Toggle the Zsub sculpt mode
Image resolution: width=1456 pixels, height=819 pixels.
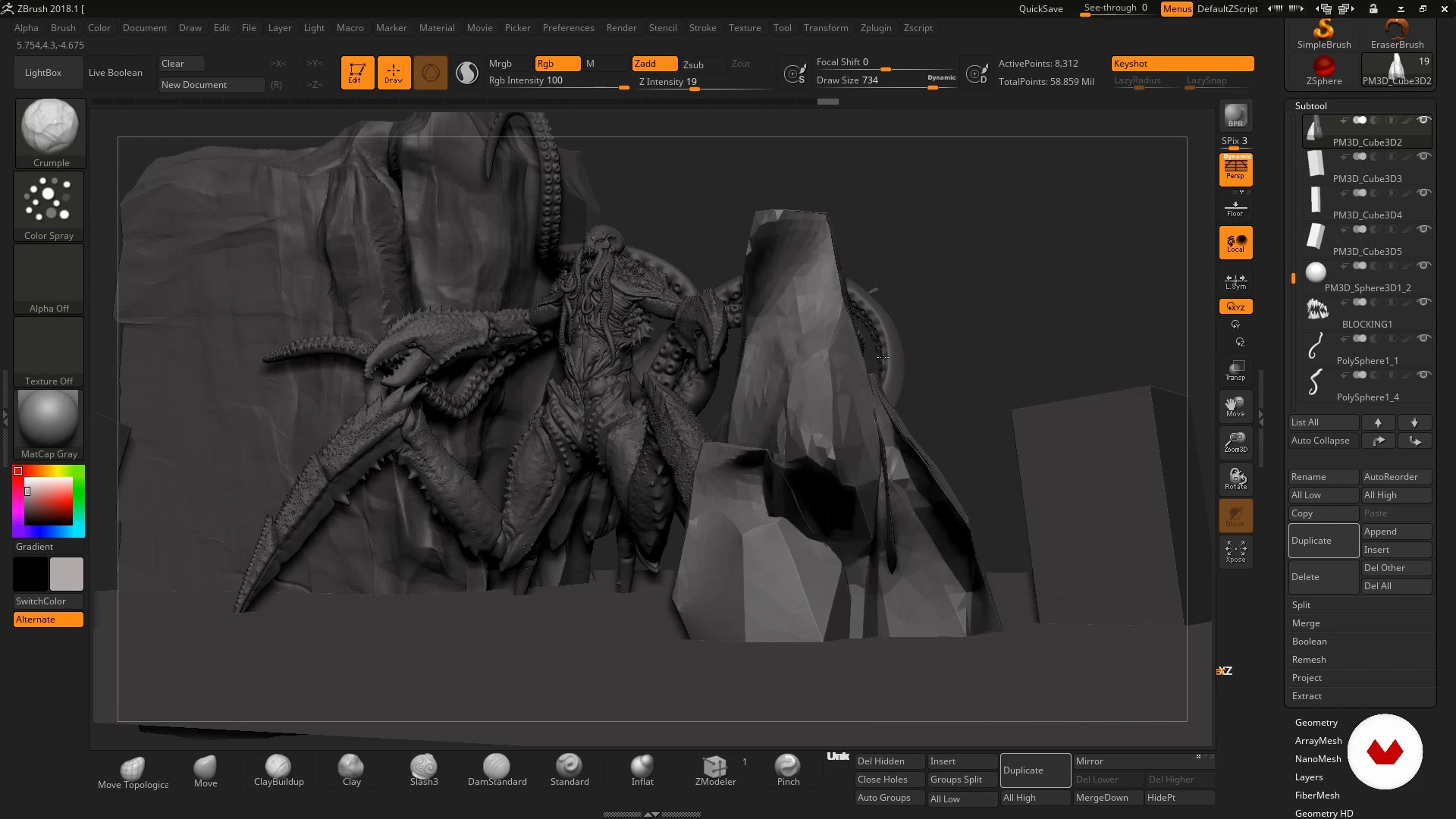coord(693,64)
